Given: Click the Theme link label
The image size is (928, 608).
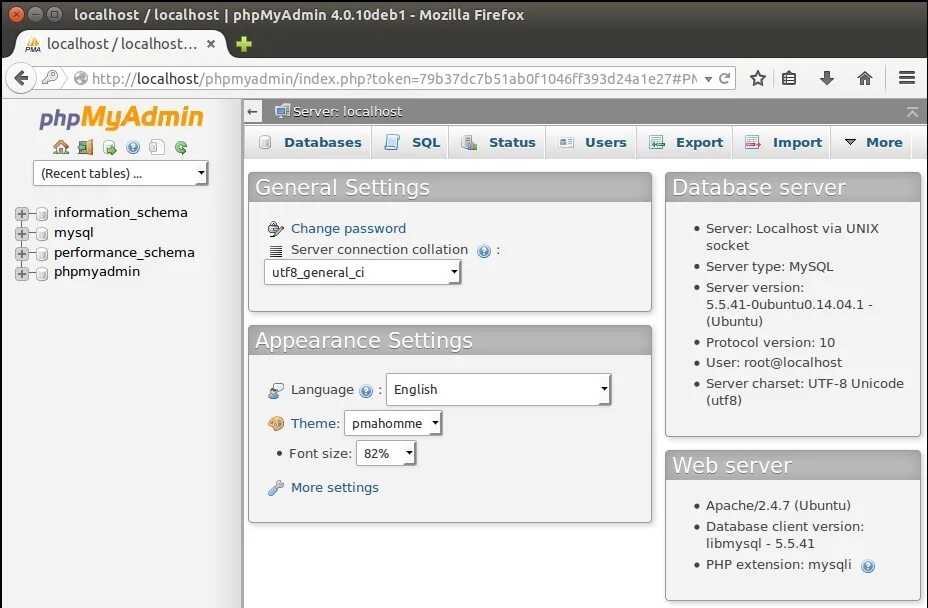Looking at the screenshot, I should pyautogui.click(x=315, y=424).
